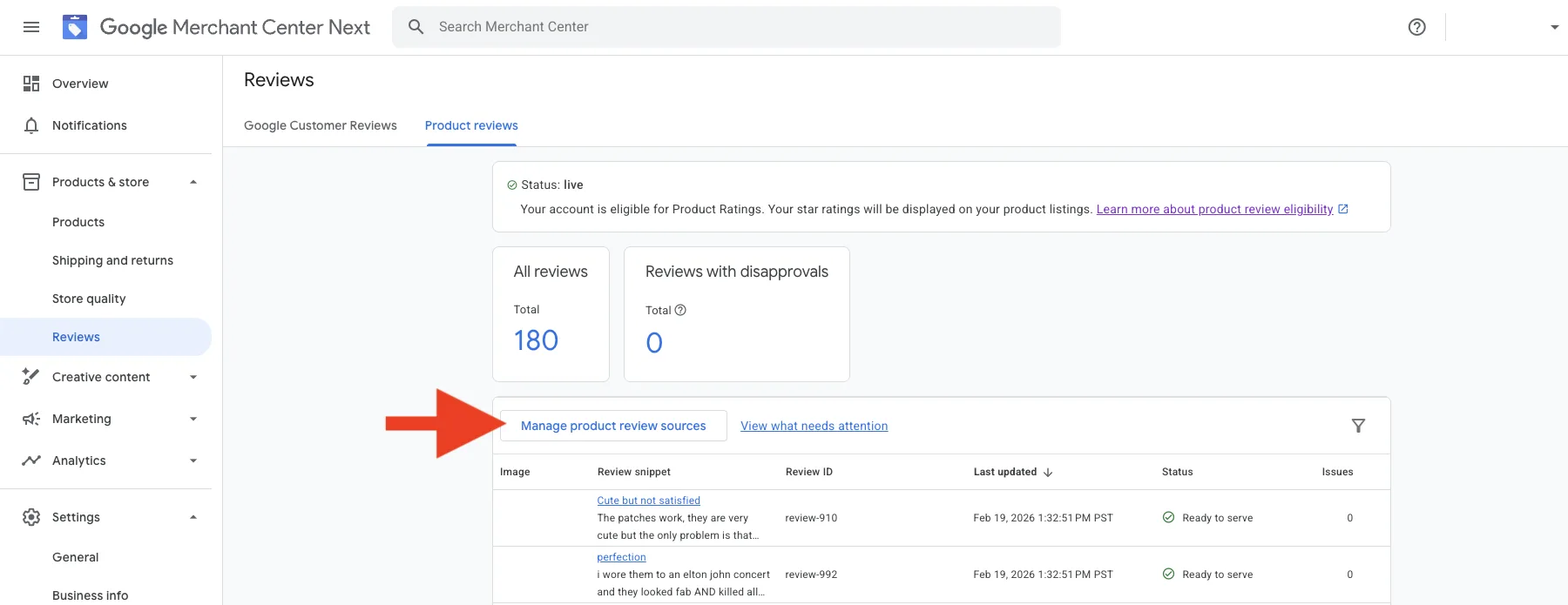Click the Creative content sparkle icon
The height and width of the screenshot is (605, 1568).
(x=31, y=377)
